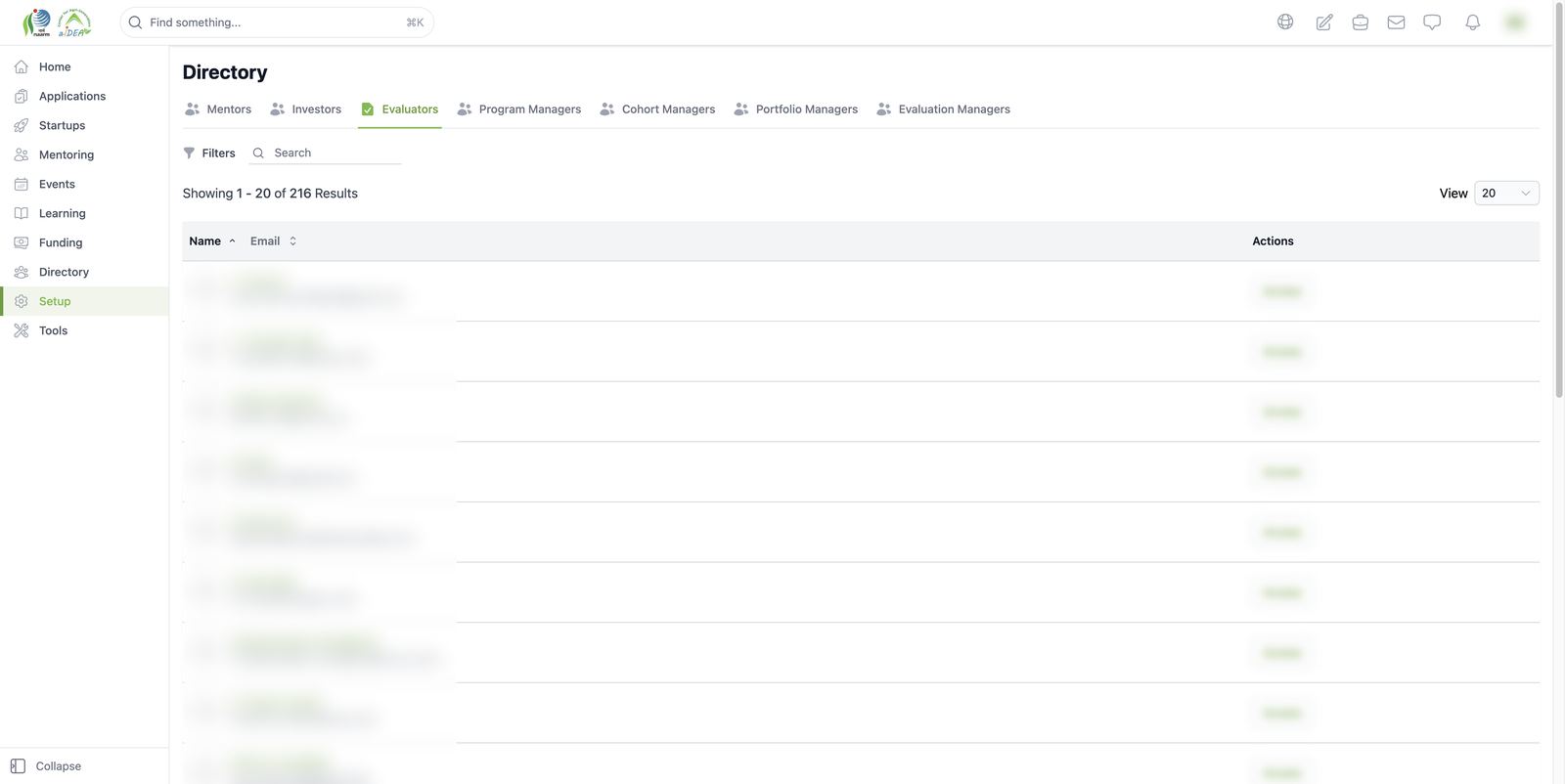Click the Filters button
This screenshot has height=784, width=1565.
click(x=209, y=152)
